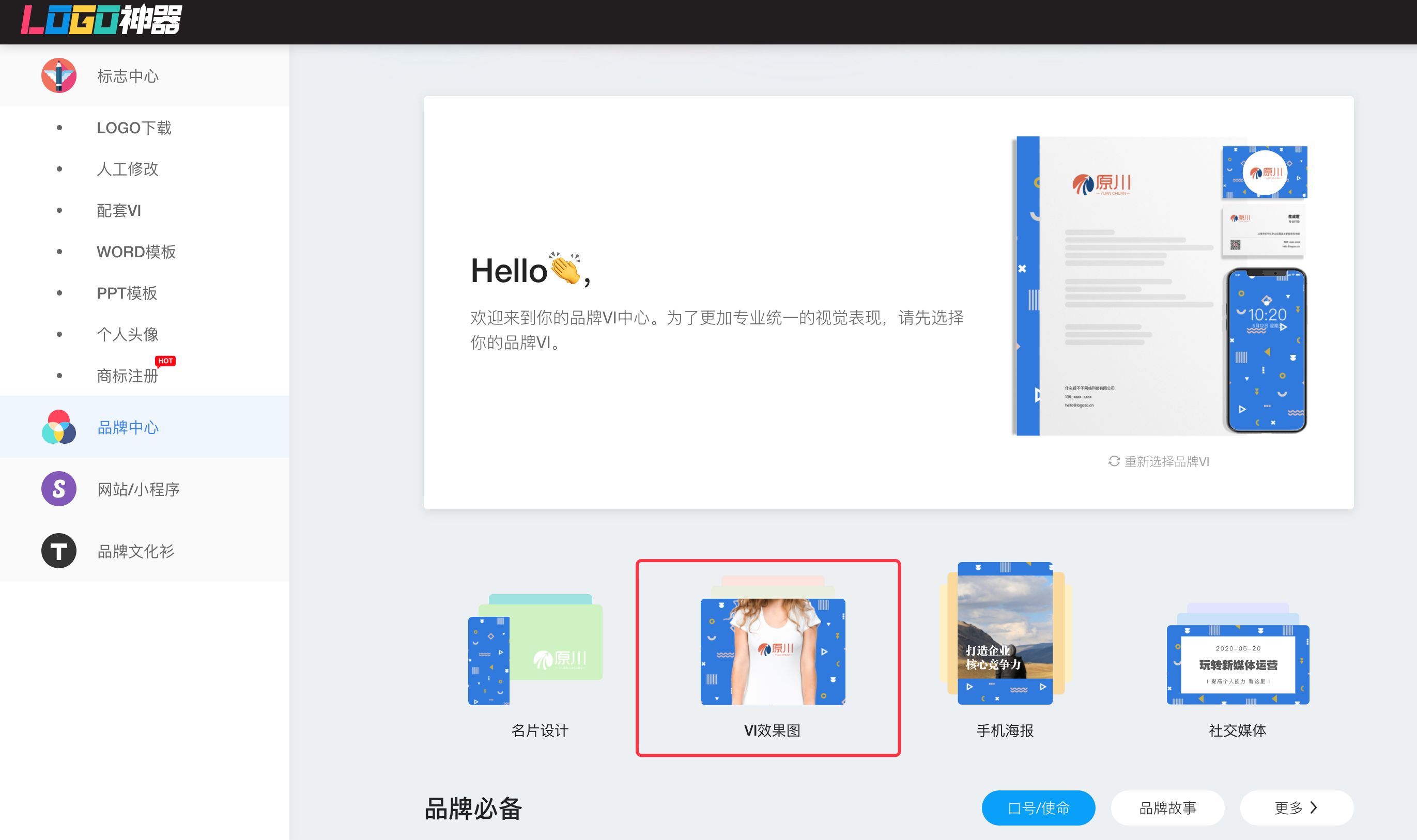Open WORD模板 from the sidebar

click(136, 252)
